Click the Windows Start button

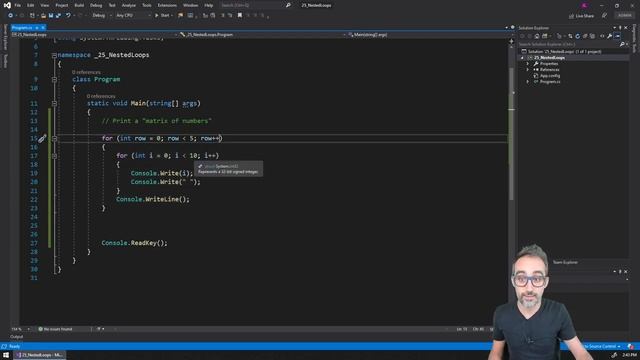pyautogui.click(x=6, y=355)
